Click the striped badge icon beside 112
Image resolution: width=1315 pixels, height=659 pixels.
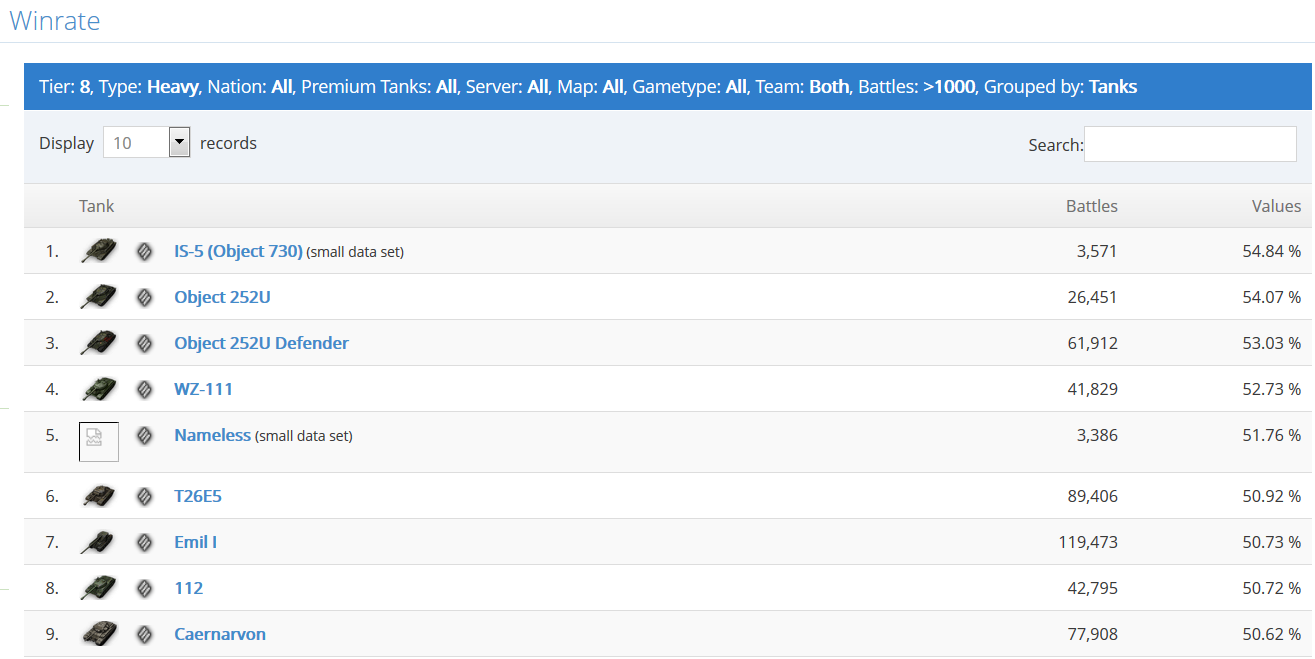click(x=145, y=588)
